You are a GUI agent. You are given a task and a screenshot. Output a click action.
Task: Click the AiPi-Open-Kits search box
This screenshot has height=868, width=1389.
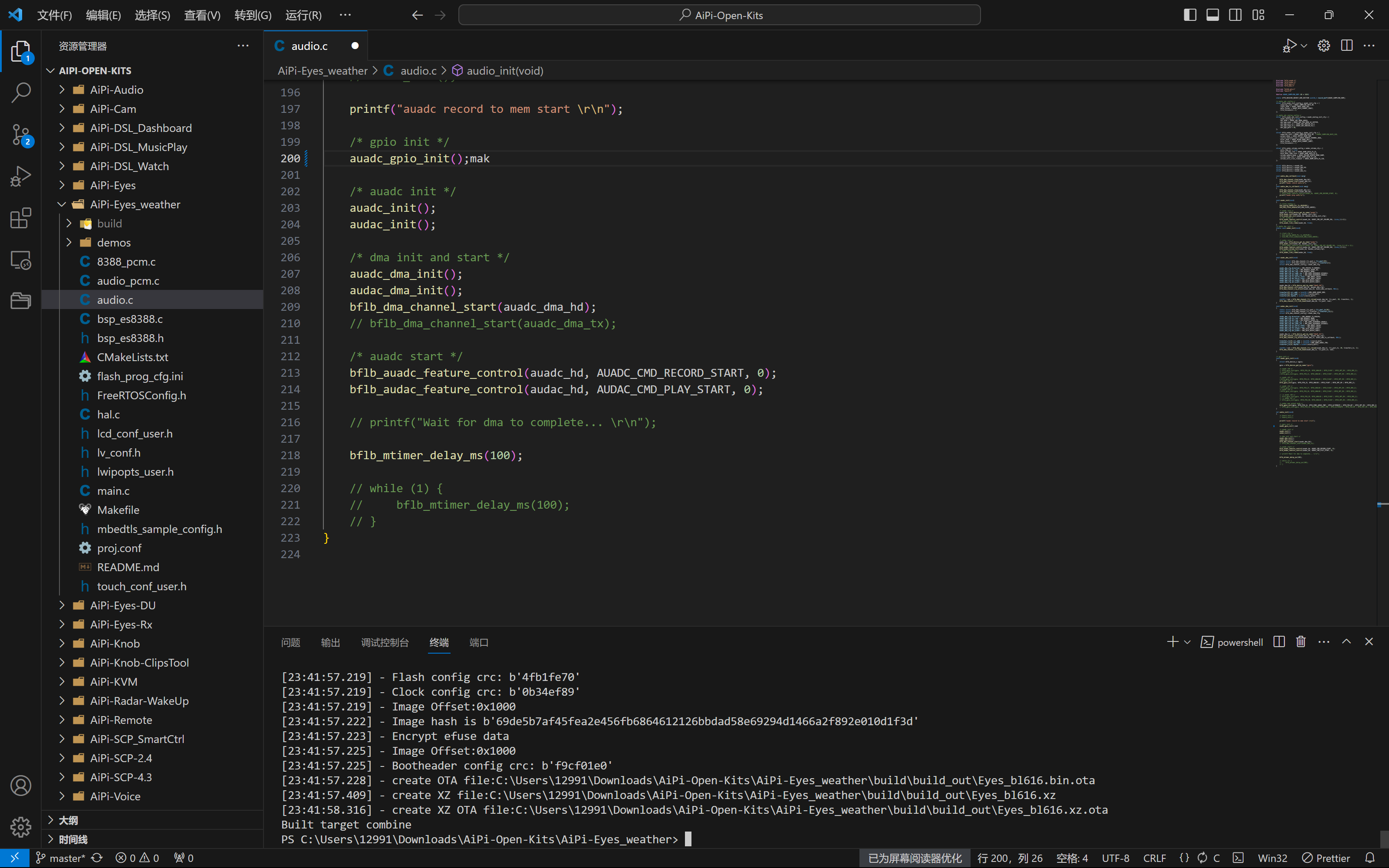pos(719,16)
